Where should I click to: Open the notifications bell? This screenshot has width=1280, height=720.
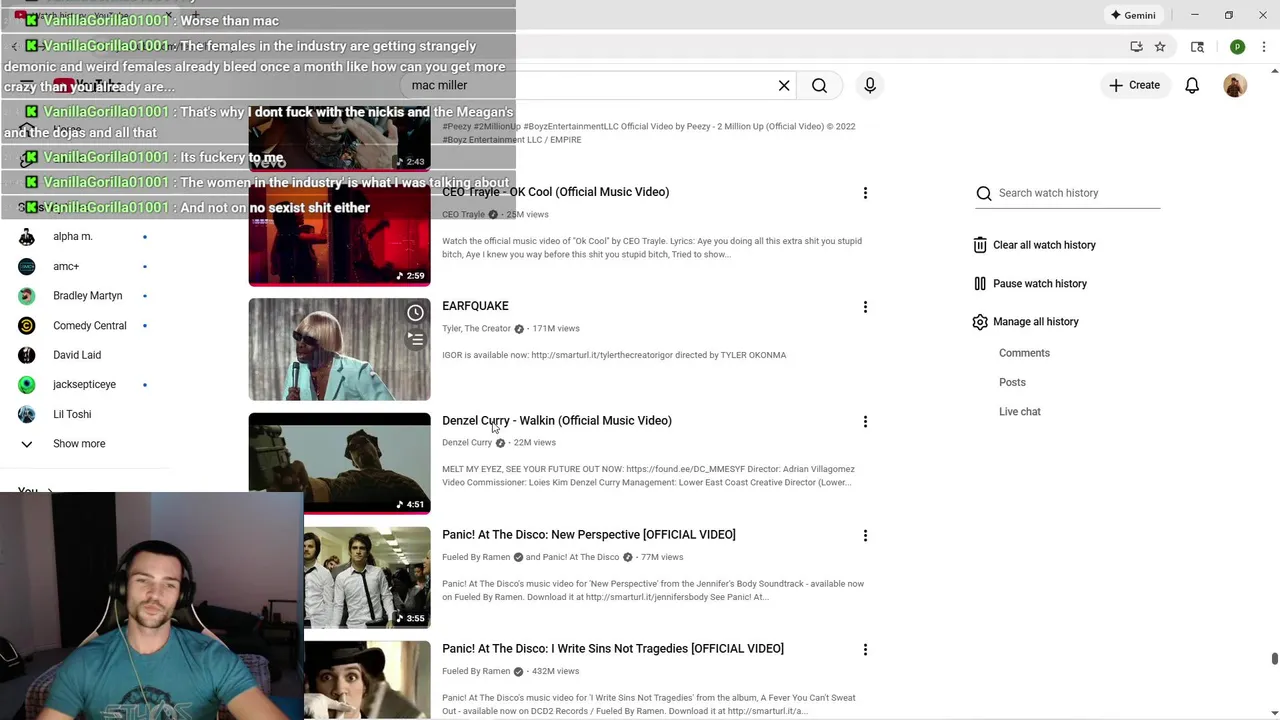pos(1192,86)
